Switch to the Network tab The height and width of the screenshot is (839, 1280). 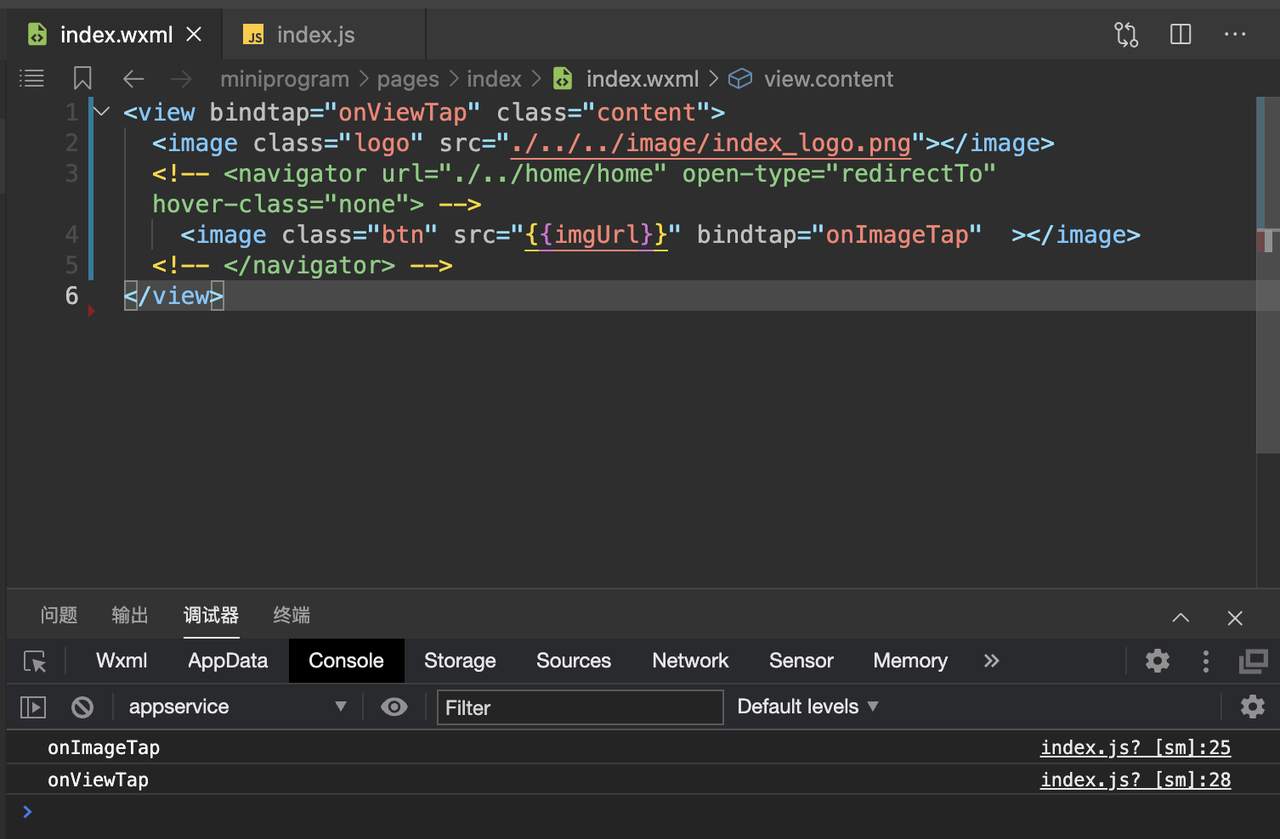coord(690,661)
